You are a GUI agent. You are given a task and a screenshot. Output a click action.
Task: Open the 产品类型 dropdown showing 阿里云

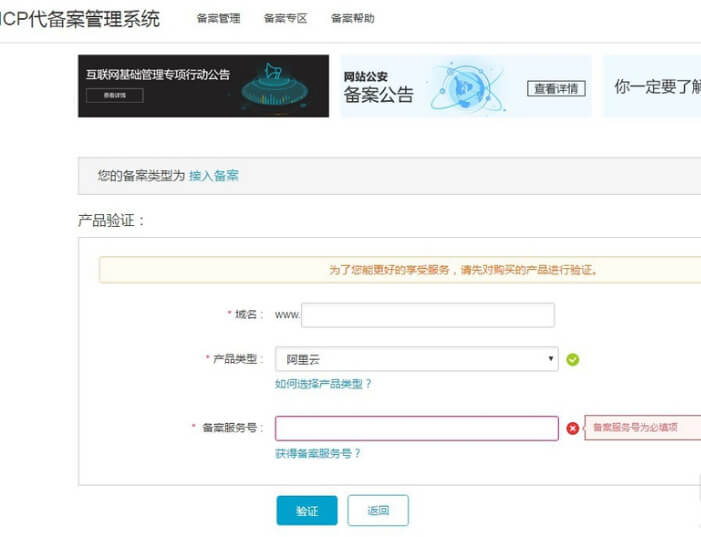(416, 359)
